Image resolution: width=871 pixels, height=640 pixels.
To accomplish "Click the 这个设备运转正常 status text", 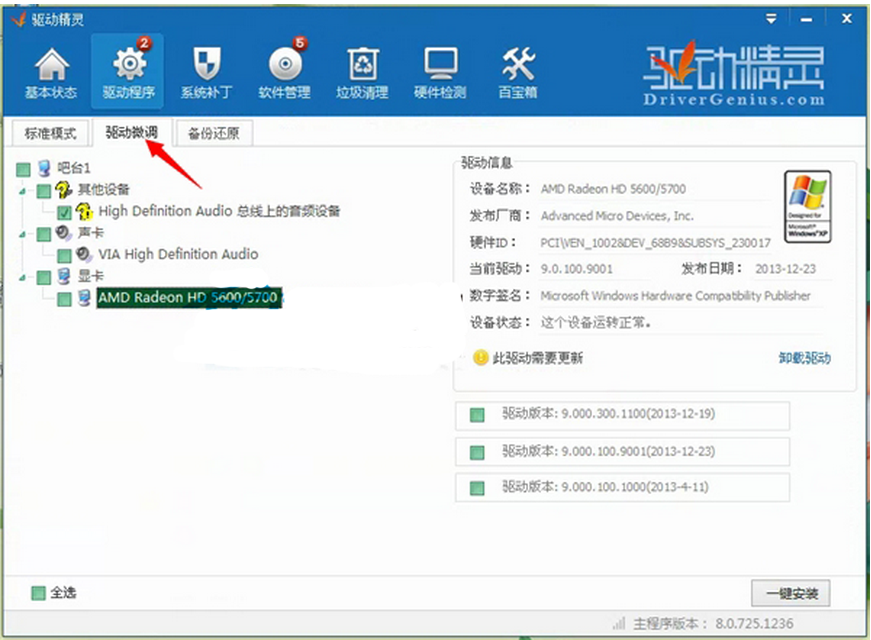I will tap(596, 322).
